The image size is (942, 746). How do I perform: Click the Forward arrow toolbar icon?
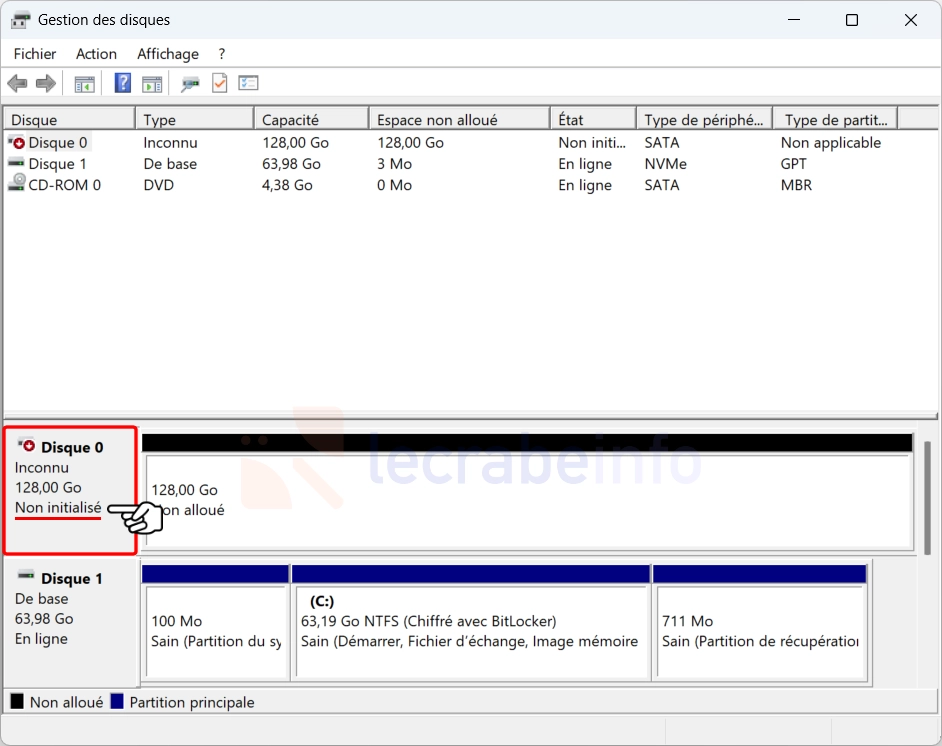point(45,84)
